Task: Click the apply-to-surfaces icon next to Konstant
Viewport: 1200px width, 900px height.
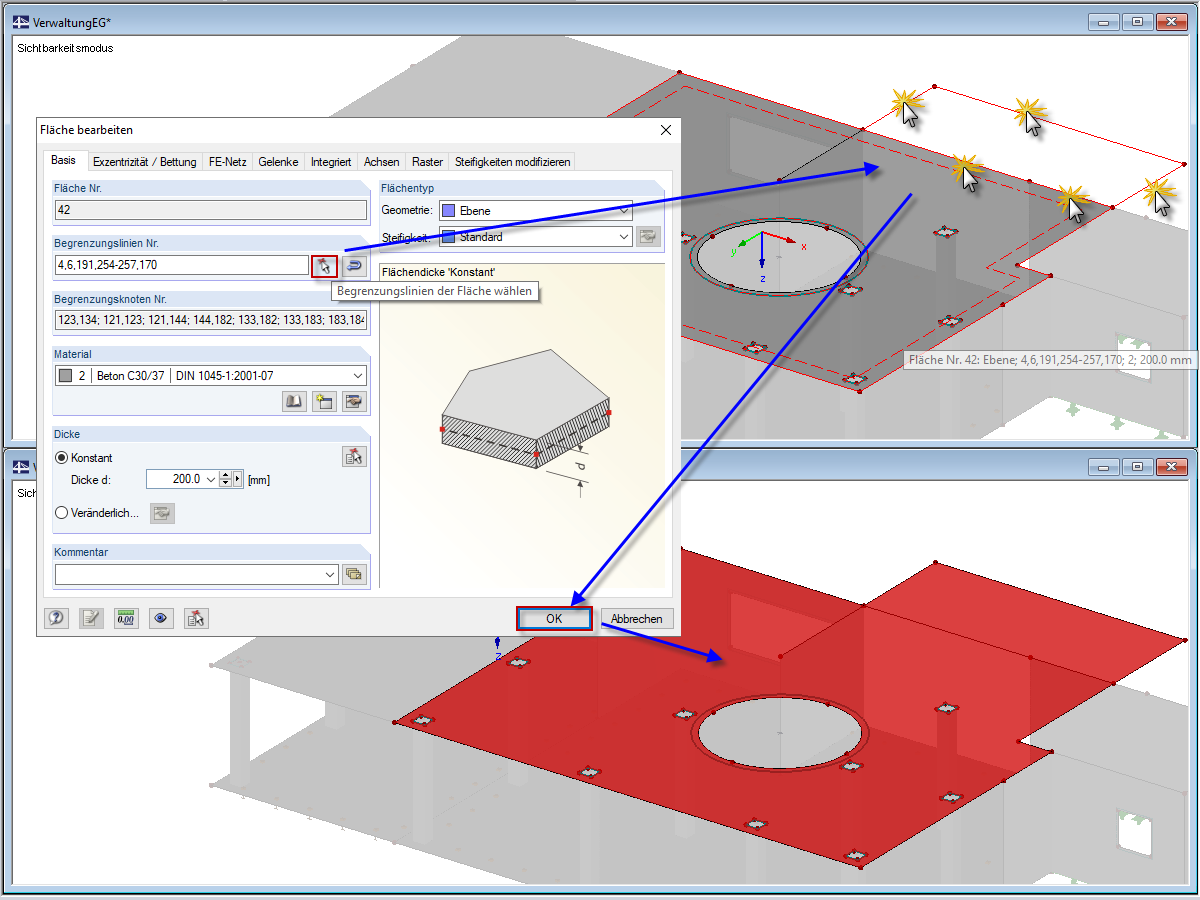Action: tap(354, 456)
